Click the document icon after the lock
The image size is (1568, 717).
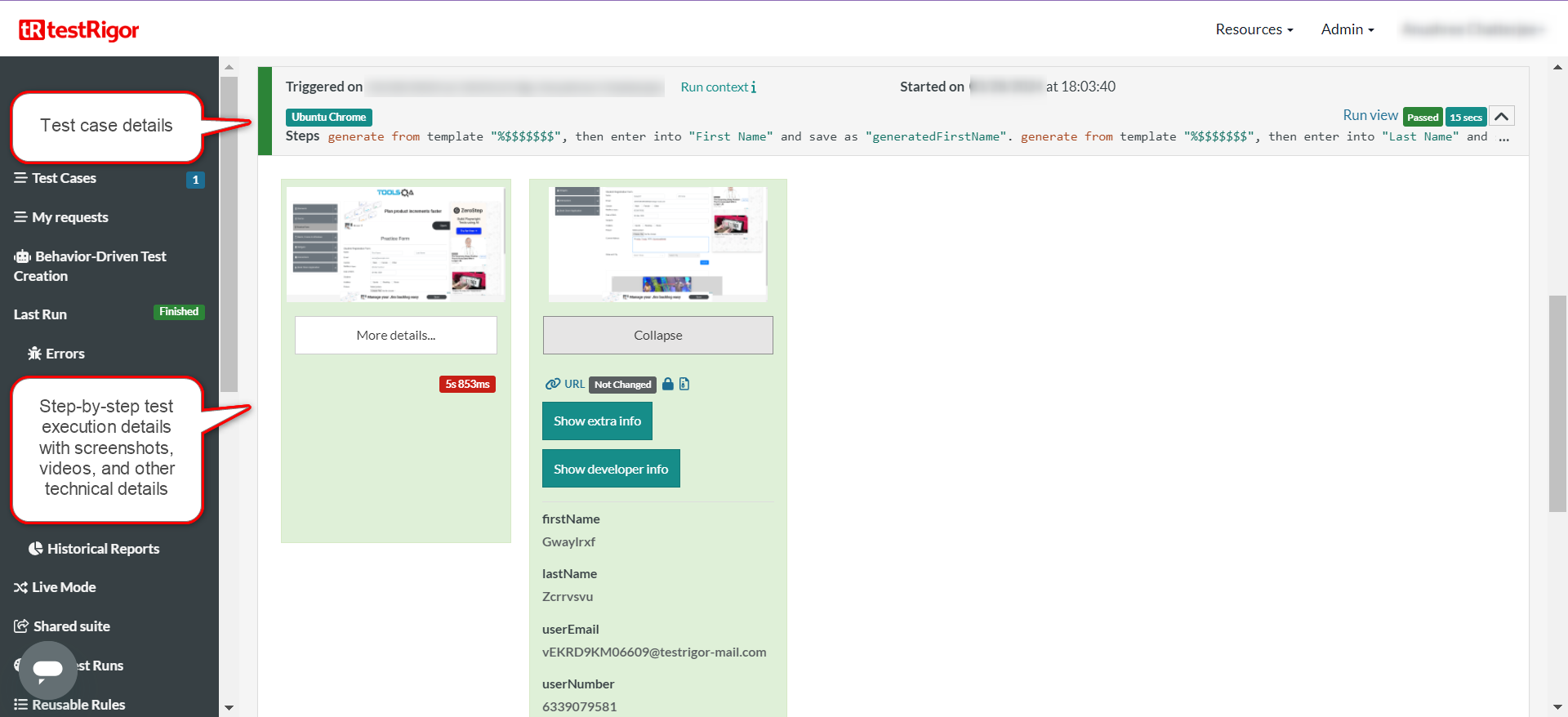point(684,384)
